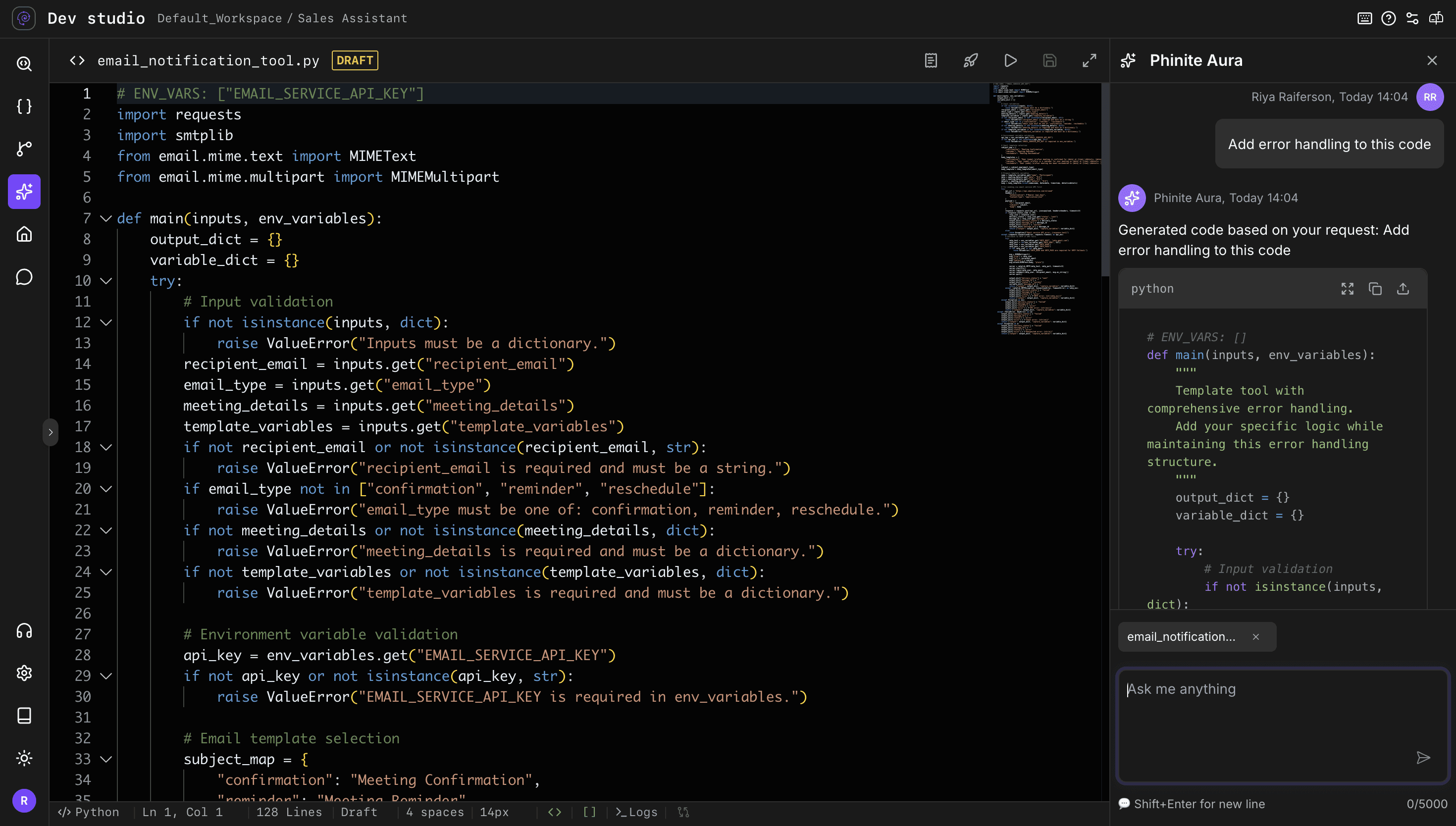The height and width of the screenshot is (826, 1456).
Task: Open the curly braces code icon in sidebar
Action: (x=24, y=106)
